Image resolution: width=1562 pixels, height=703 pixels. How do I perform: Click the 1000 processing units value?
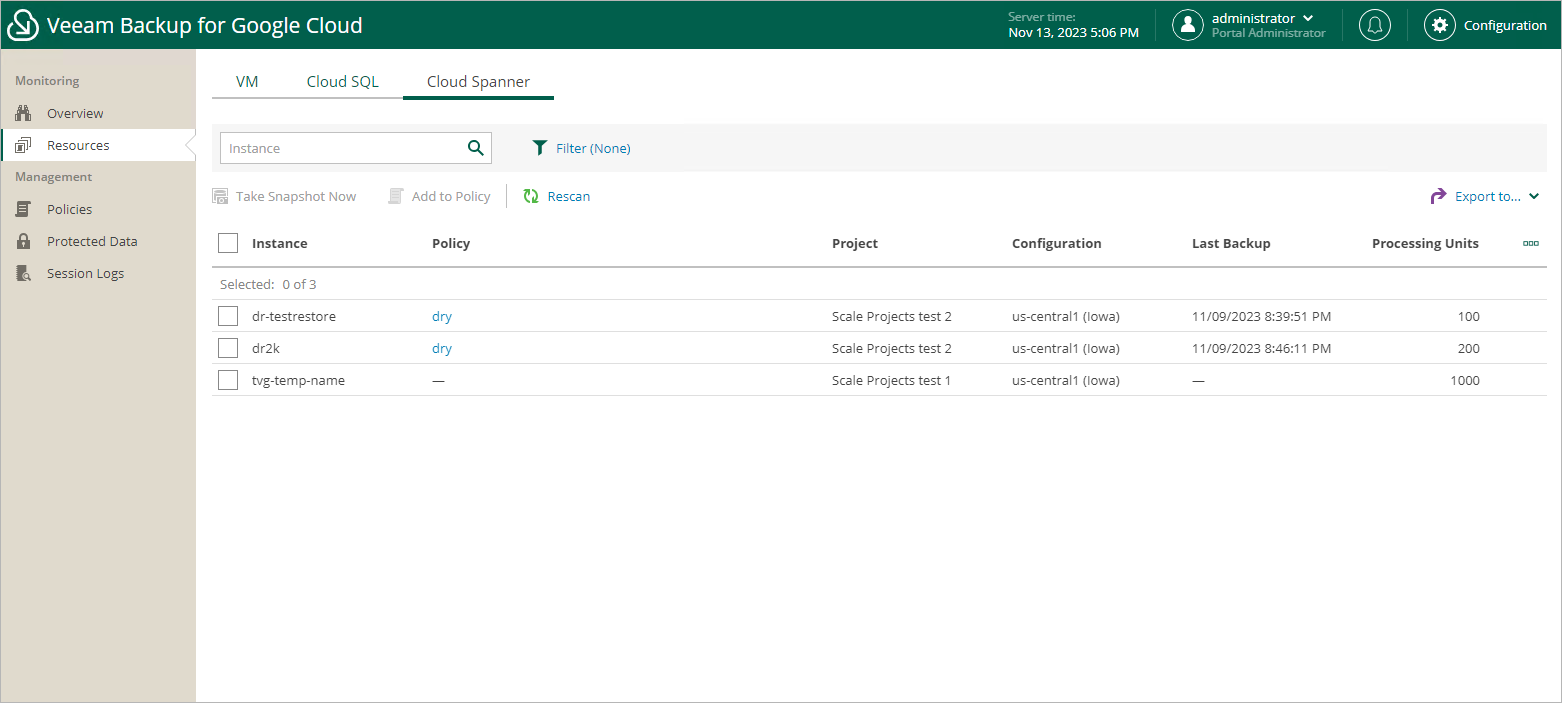click(1465, 380)
